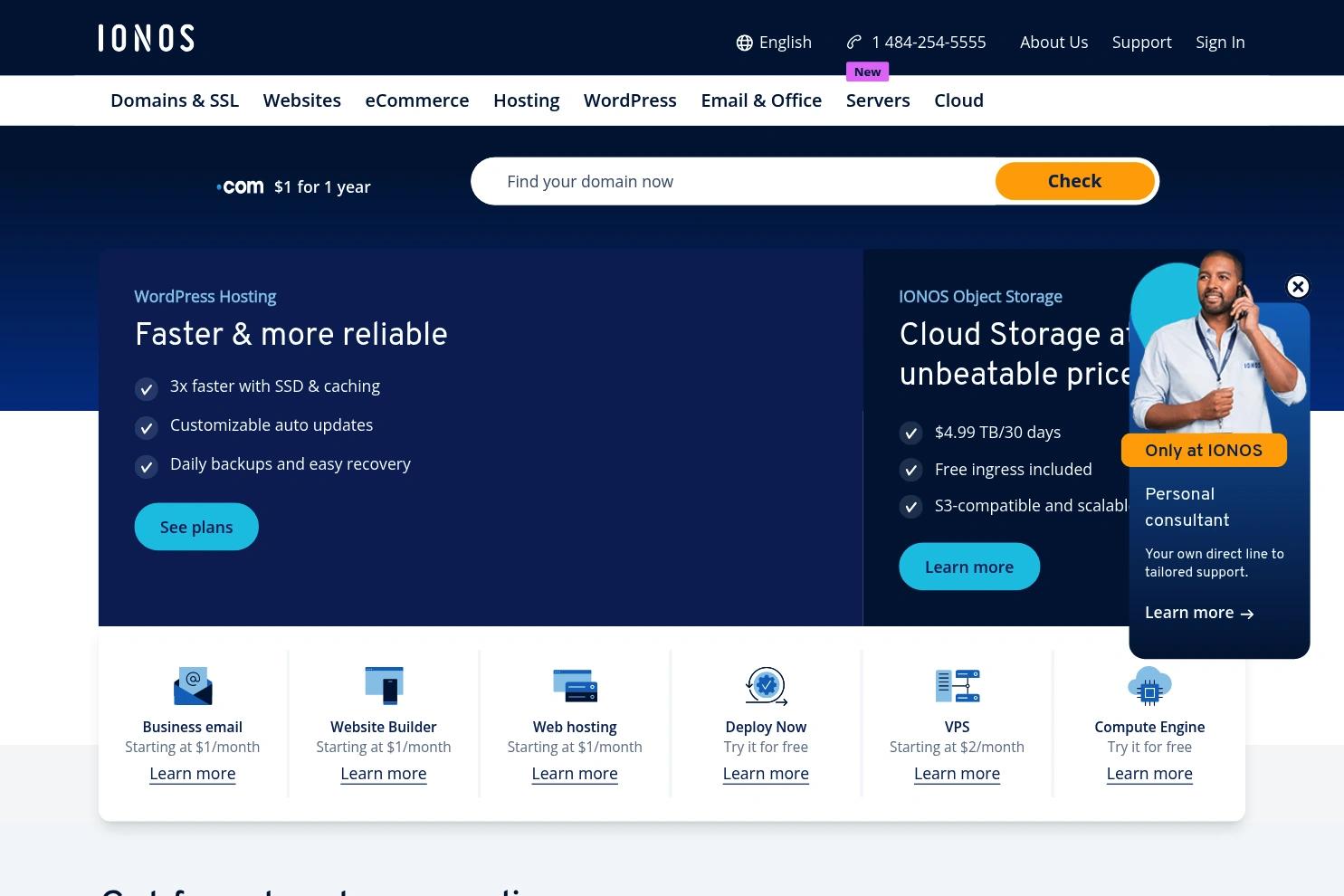This screenshot has height=896, width=1344.
Task: Click Learn more in personal consultant popup
Action: click(x=1199, y=613)
